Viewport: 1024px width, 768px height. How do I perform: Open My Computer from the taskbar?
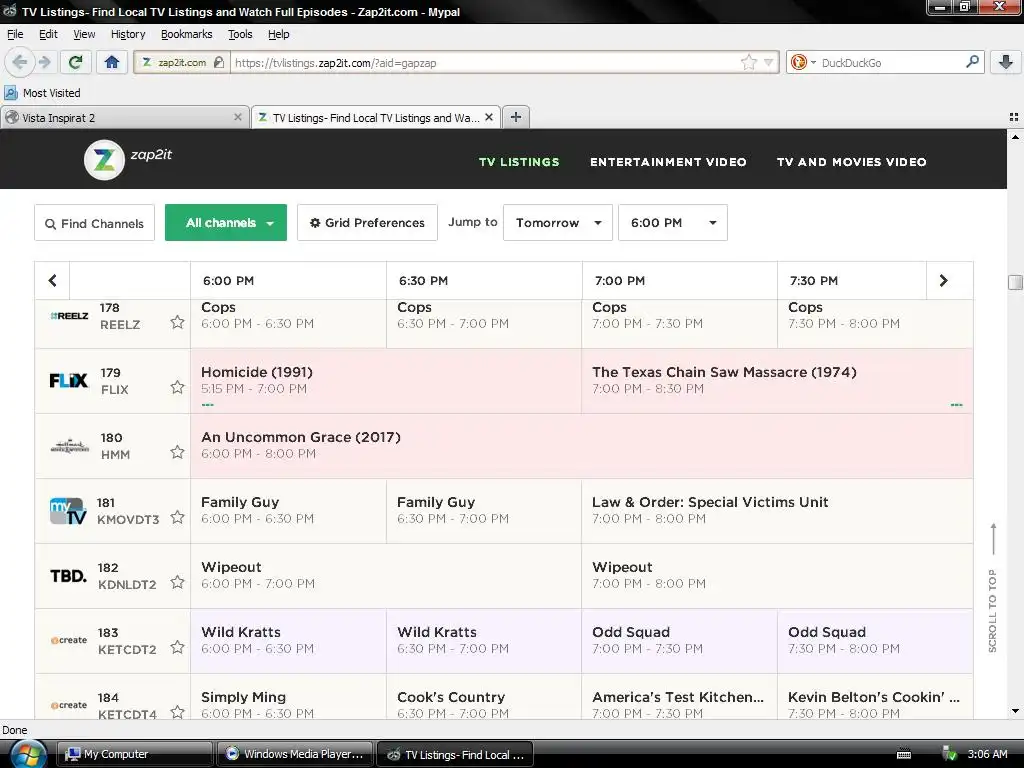pyautogui.click(x=135, y=754)
